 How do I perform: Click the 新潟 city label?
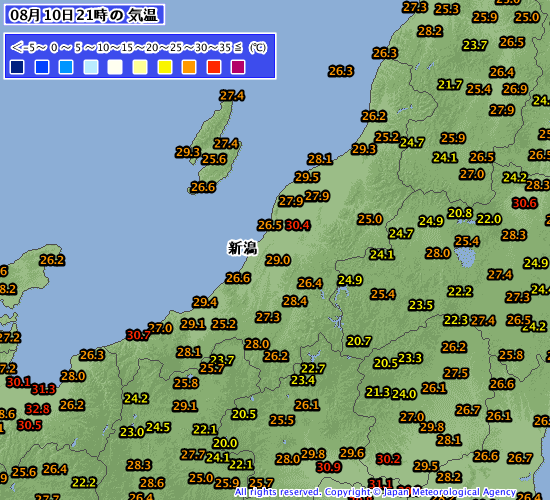(242, 248)
